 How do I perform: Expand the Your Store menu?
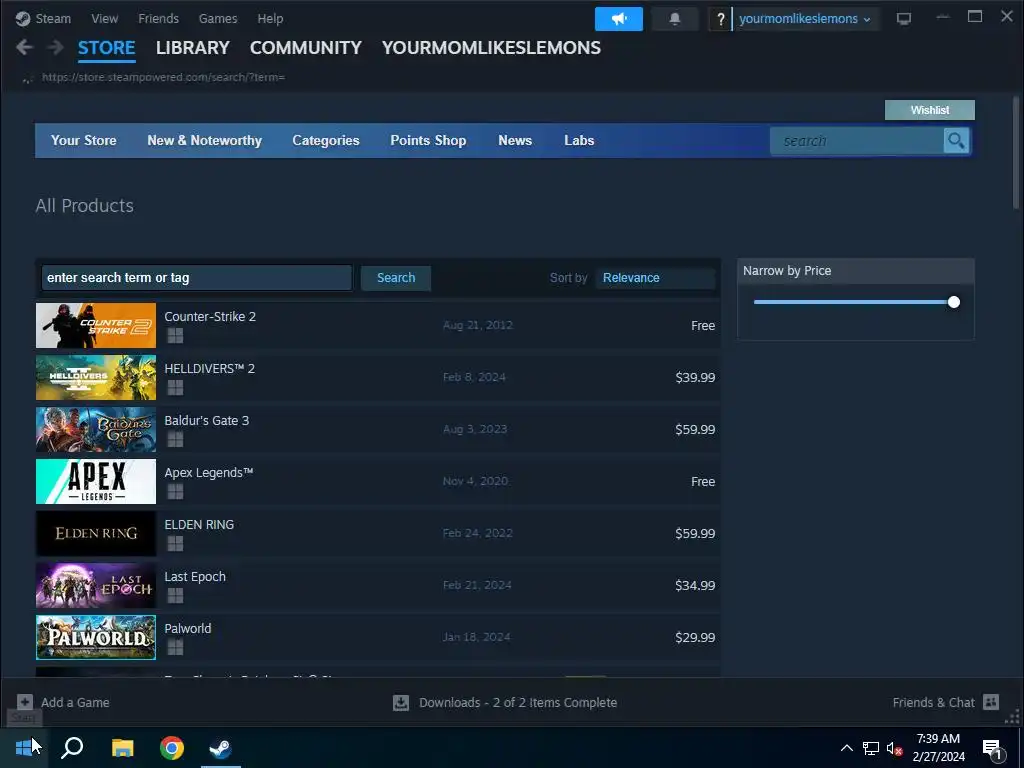tap(84, 140)
